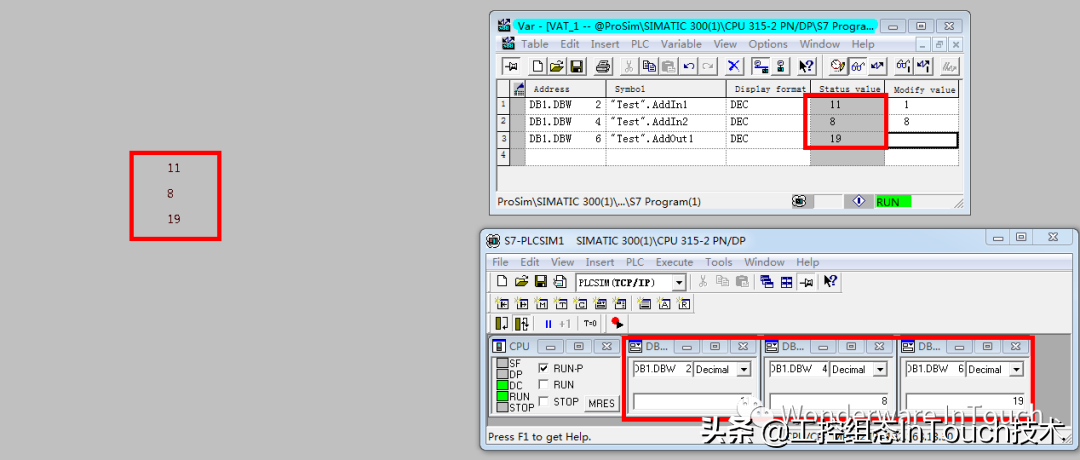1080x460 pixels.
Task: Uncheck the RUN-P checkbox in CPU panel
Action: click(x=544, y=368)
